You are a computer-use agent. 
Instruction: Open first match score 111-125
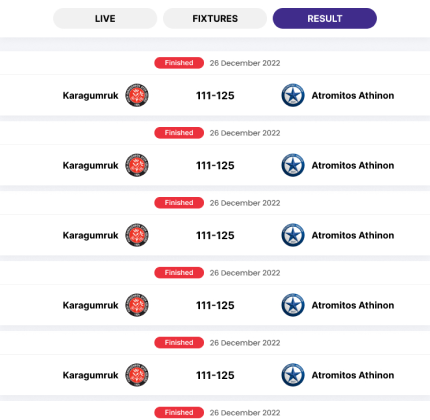(x=215, y=96)
